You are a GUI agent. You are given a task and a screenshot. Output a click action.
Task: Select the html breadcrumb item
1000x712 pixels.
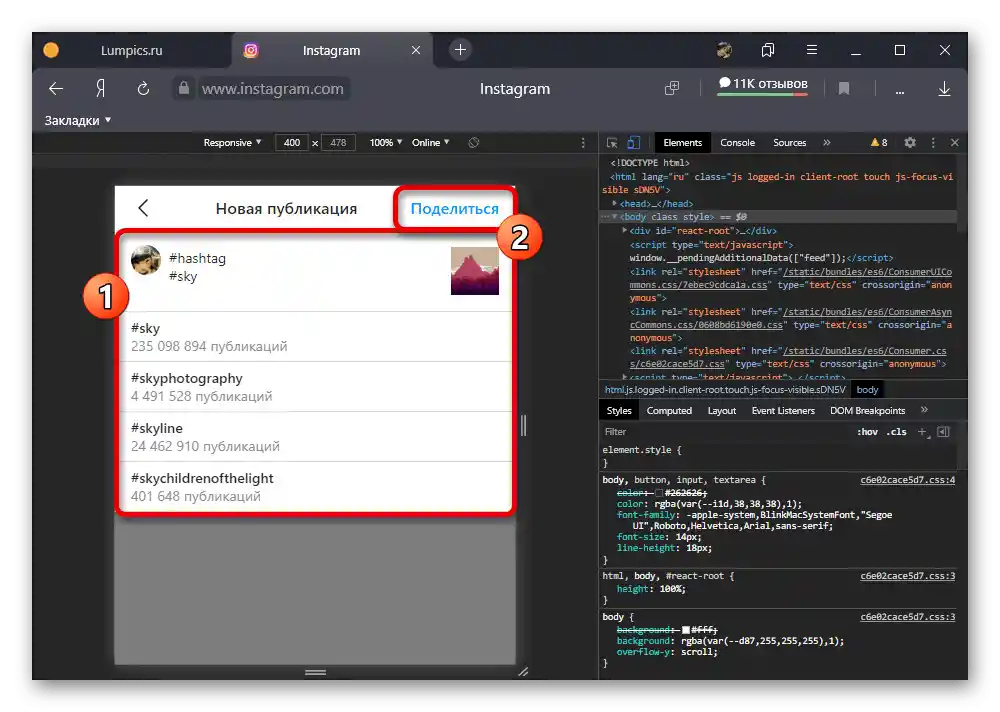[x=724, y=389]
